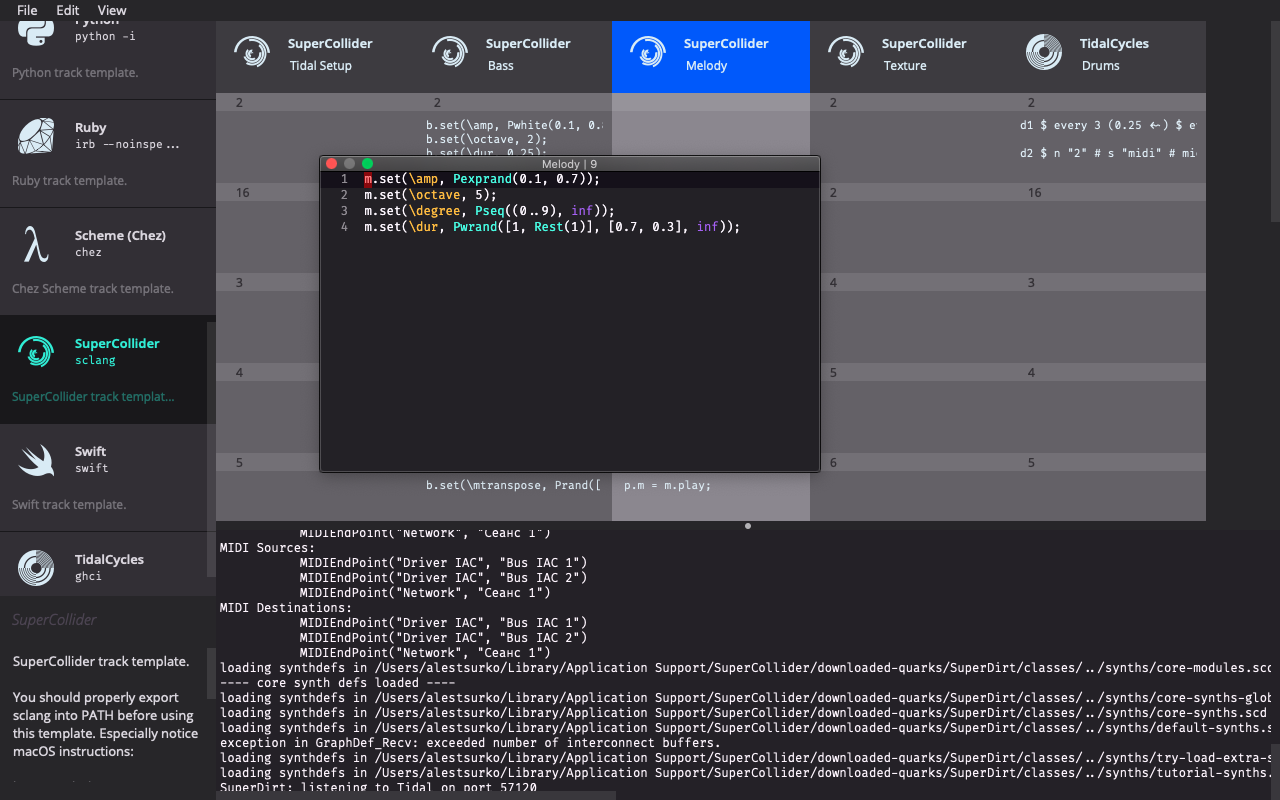Select the SuperCollider sclang template icon
The image size is (1280, 800).
pyautogui.click(x=35, y=352)
